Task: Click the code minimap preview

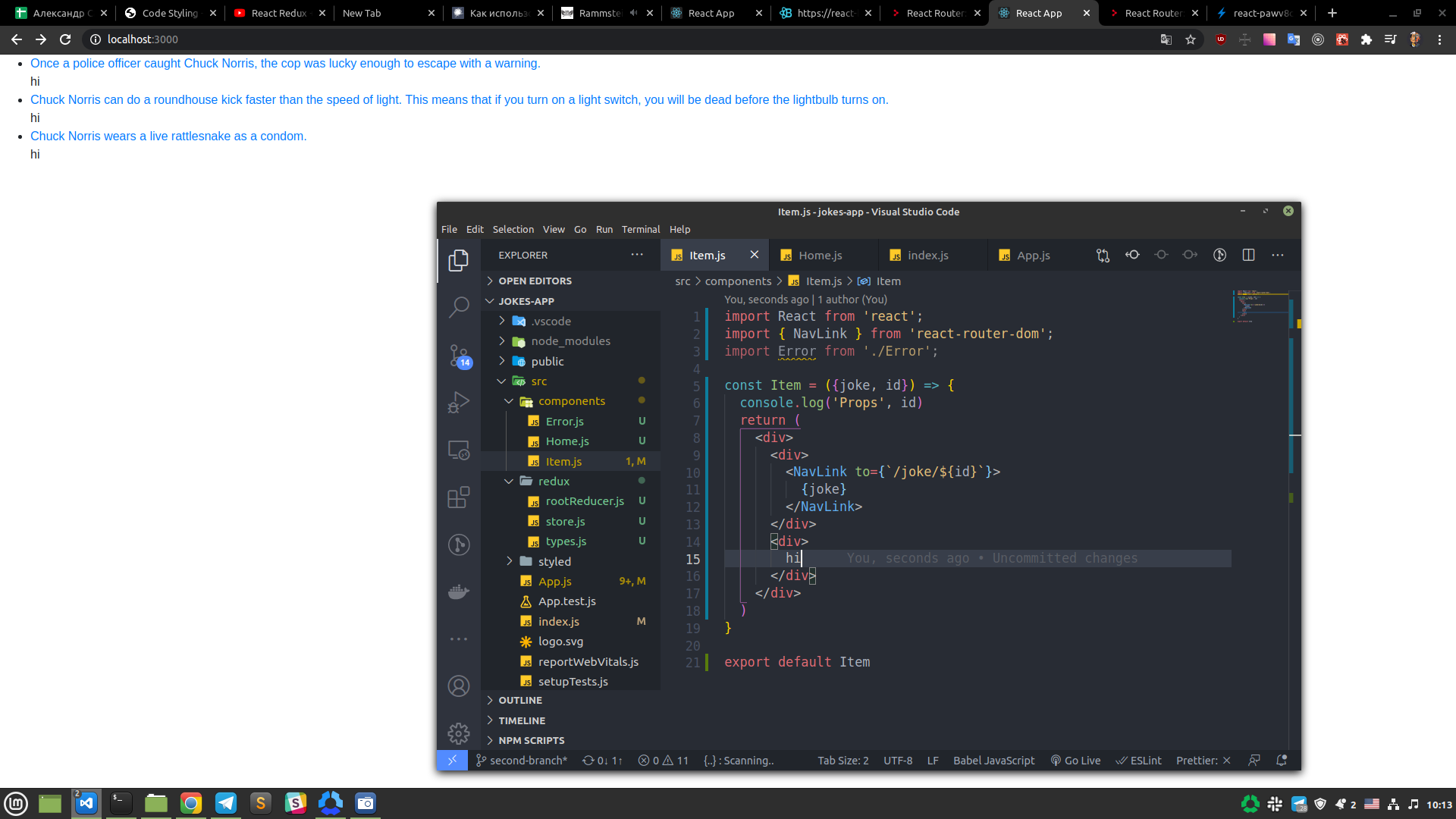Action: (x=1260, y=306)
